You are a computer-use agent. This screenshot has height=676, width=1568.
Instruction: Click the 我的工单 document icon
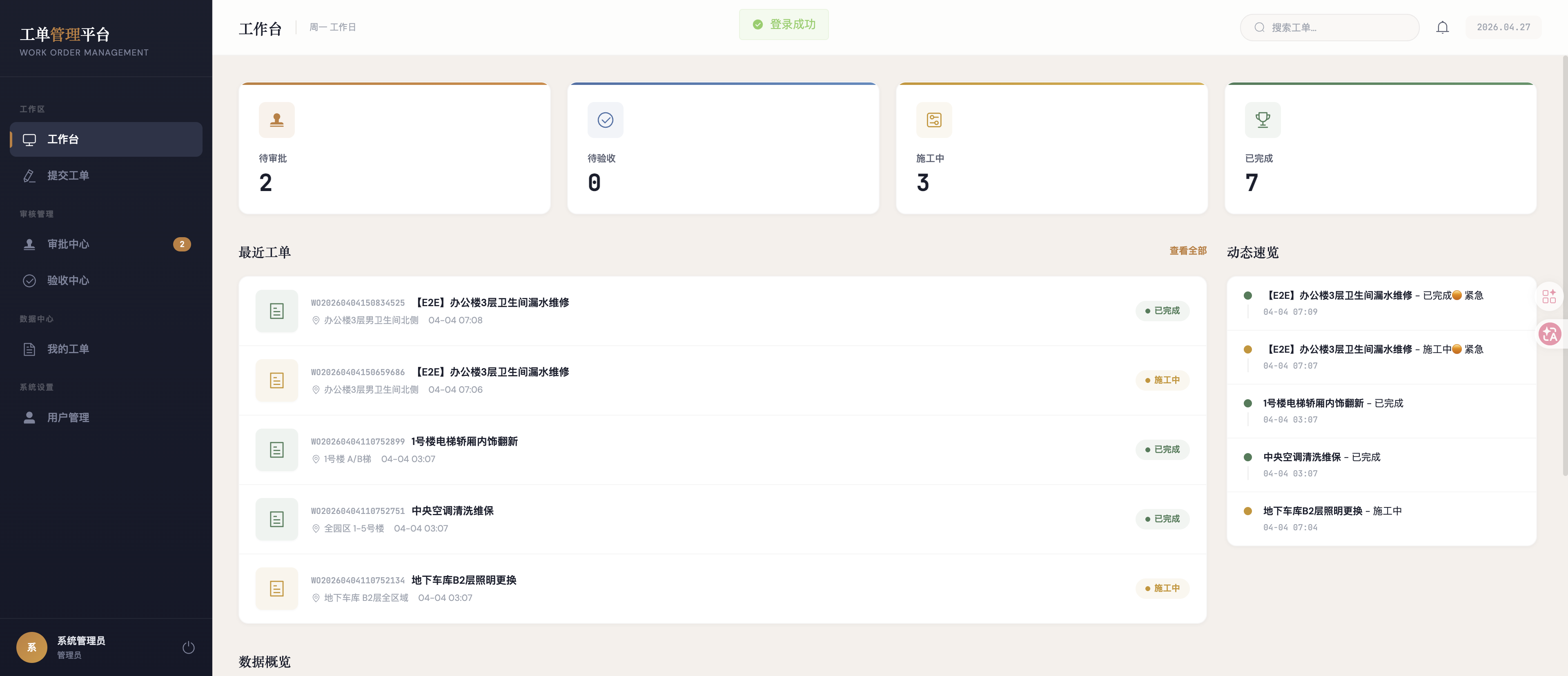(x=29, y=349)
